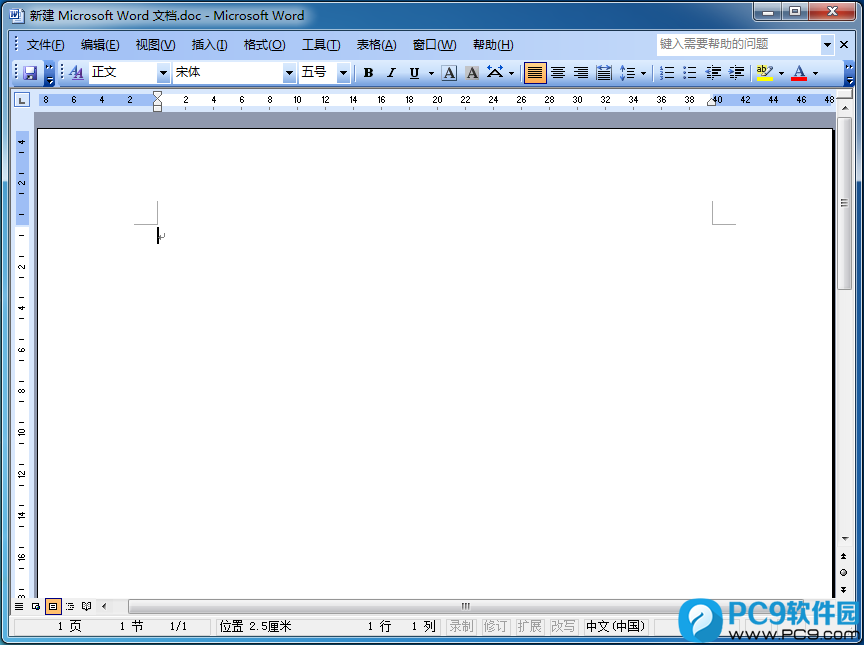
Task: Click the right indent marker on ruler
Action: (711, 101)
